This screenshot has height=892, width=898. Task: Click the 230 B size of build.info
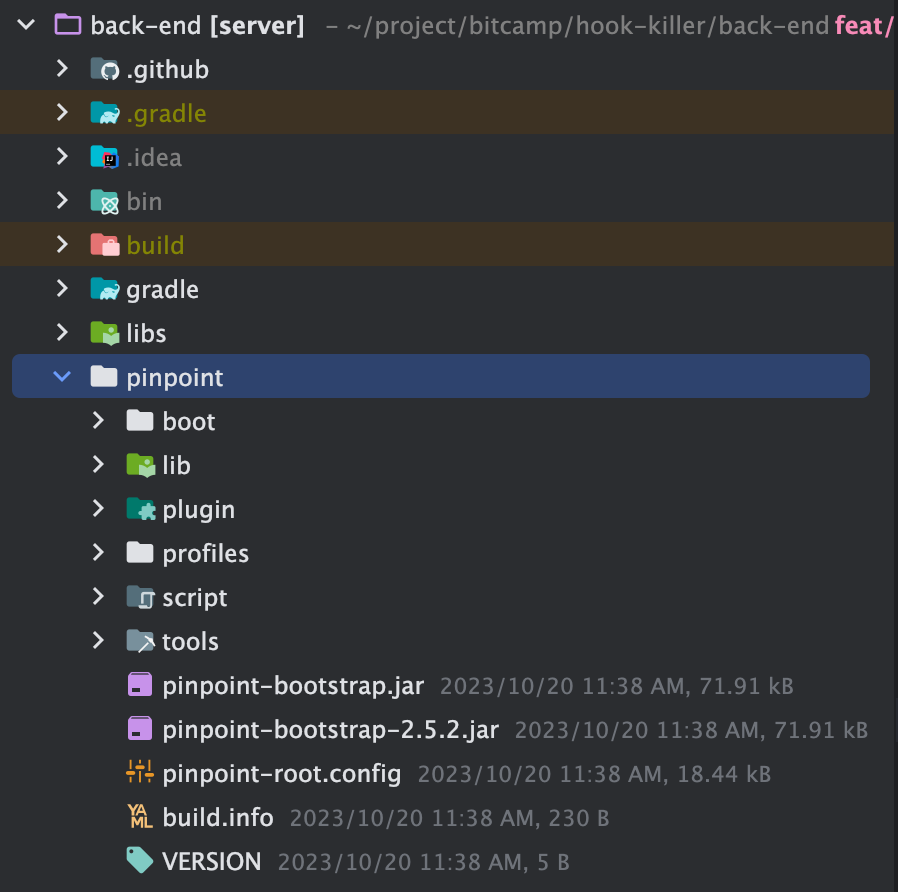[578, 818]
